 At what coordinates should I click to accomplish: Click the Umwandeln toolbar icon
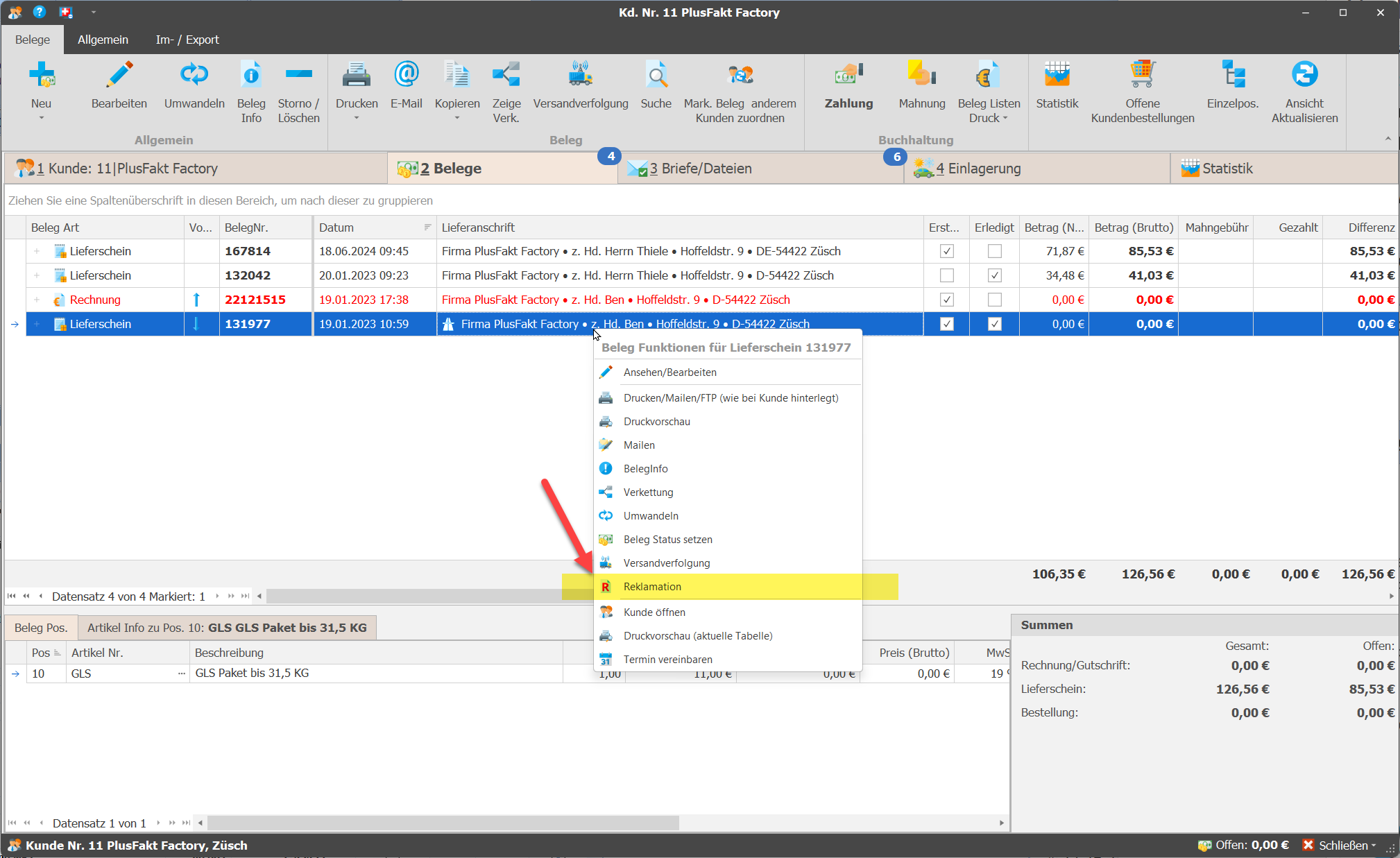[x=194, y=74]
